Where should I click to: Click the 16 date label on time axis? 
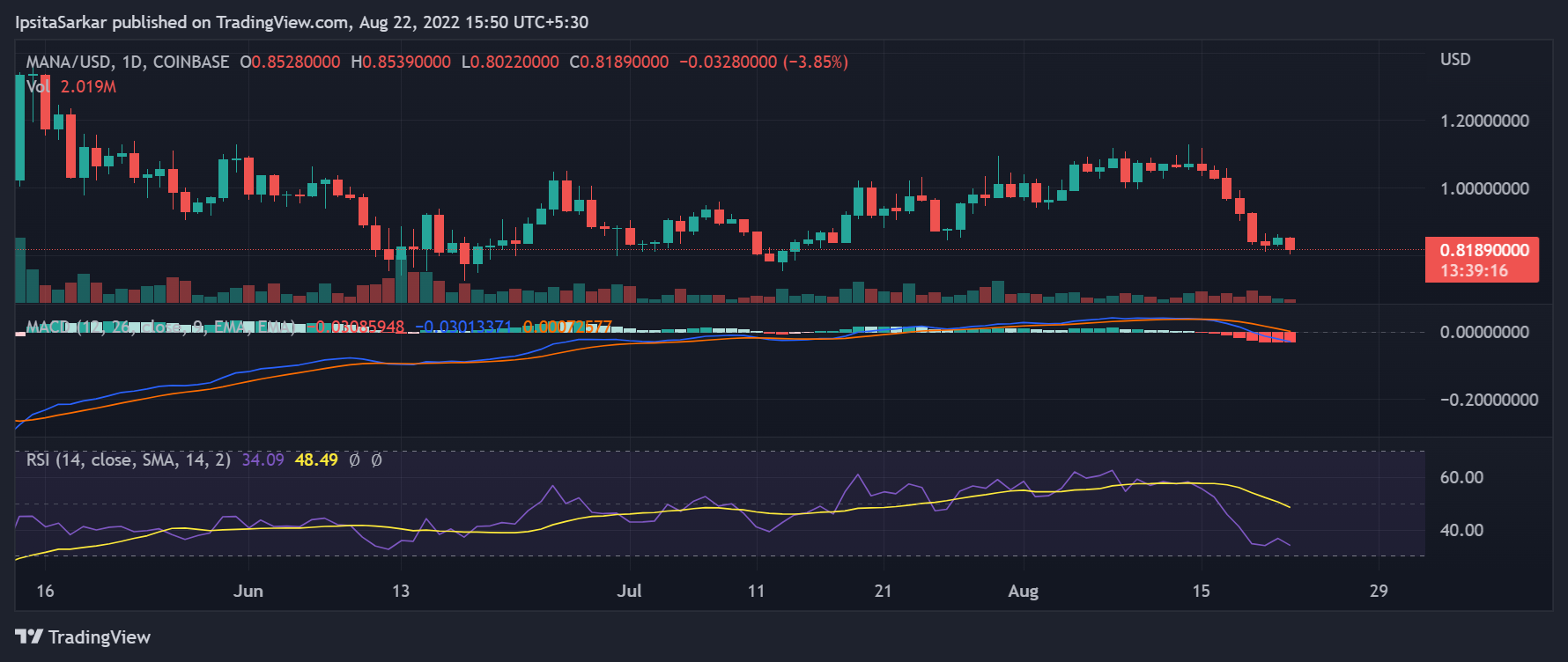pyautogui.click(x=45, y=591)
